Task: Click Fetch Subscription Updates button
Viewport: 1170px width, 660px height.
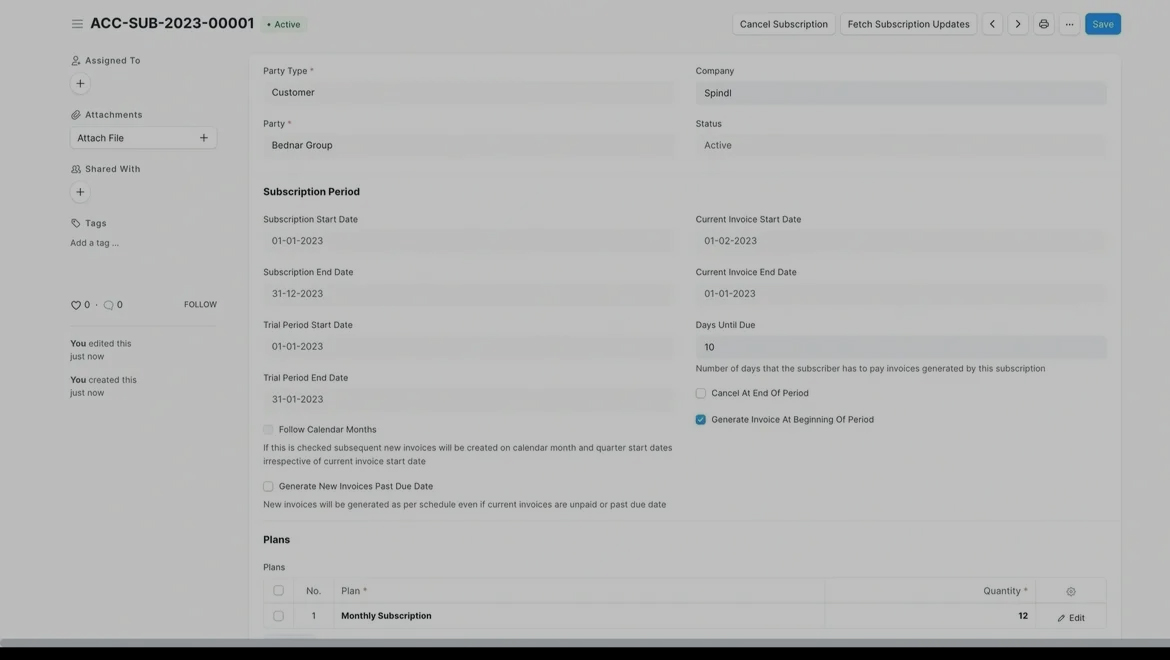Action: coord(908,24)
